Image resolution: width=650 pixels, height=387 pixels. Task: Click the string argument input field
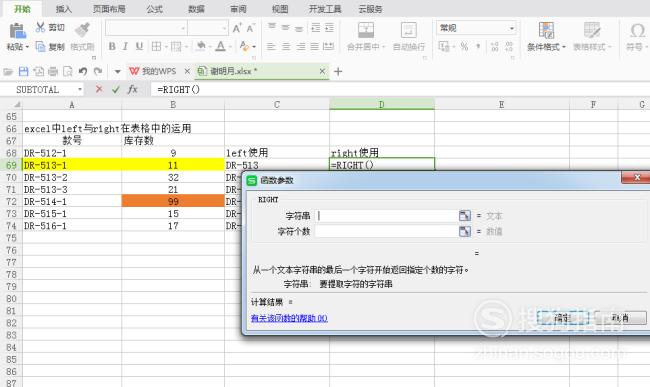point(386,215)
